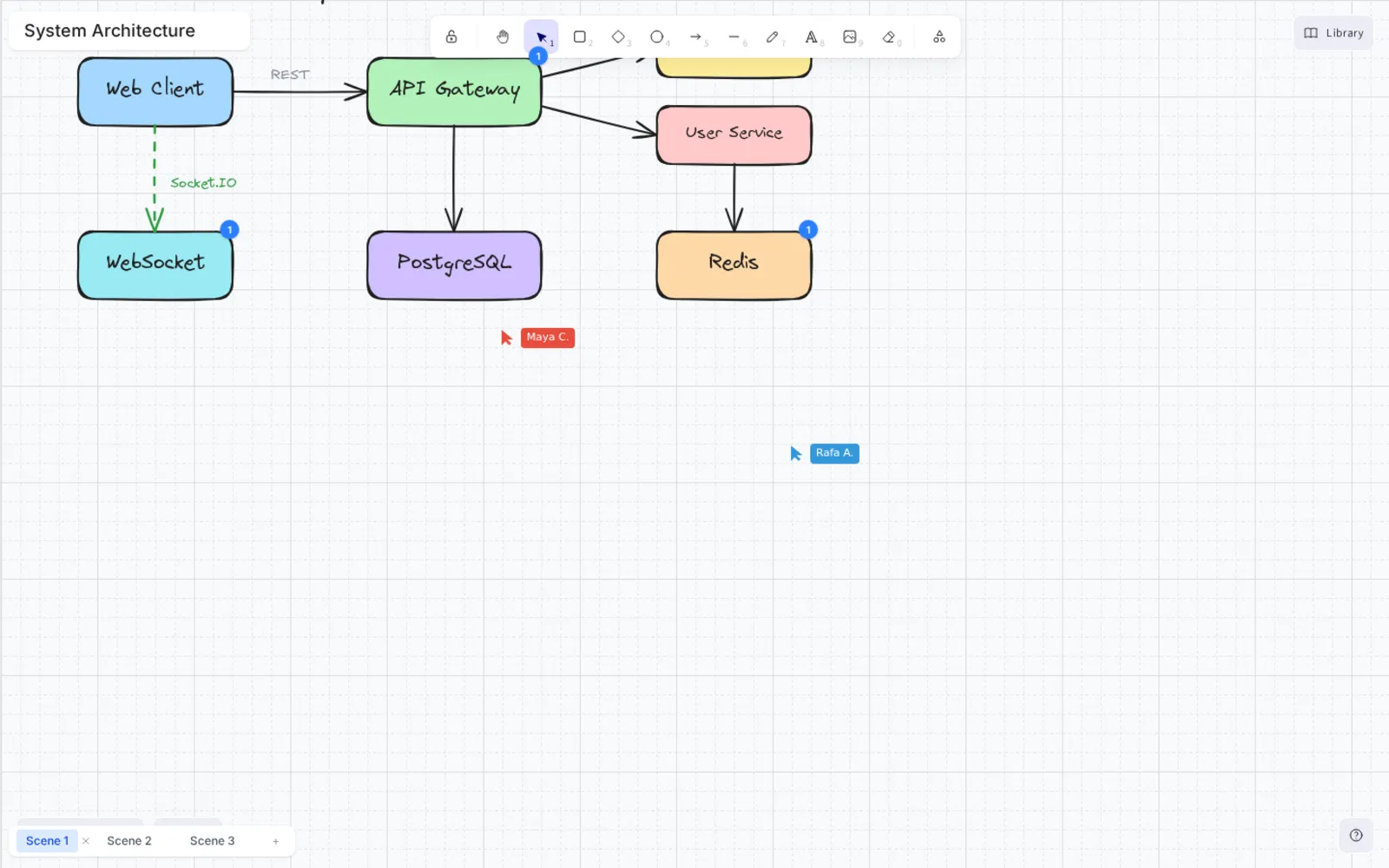Toggle the canvas lock tool
The width and height of the screenshot is (1389, 868).
pyautogui.click(x=451, y=36)
